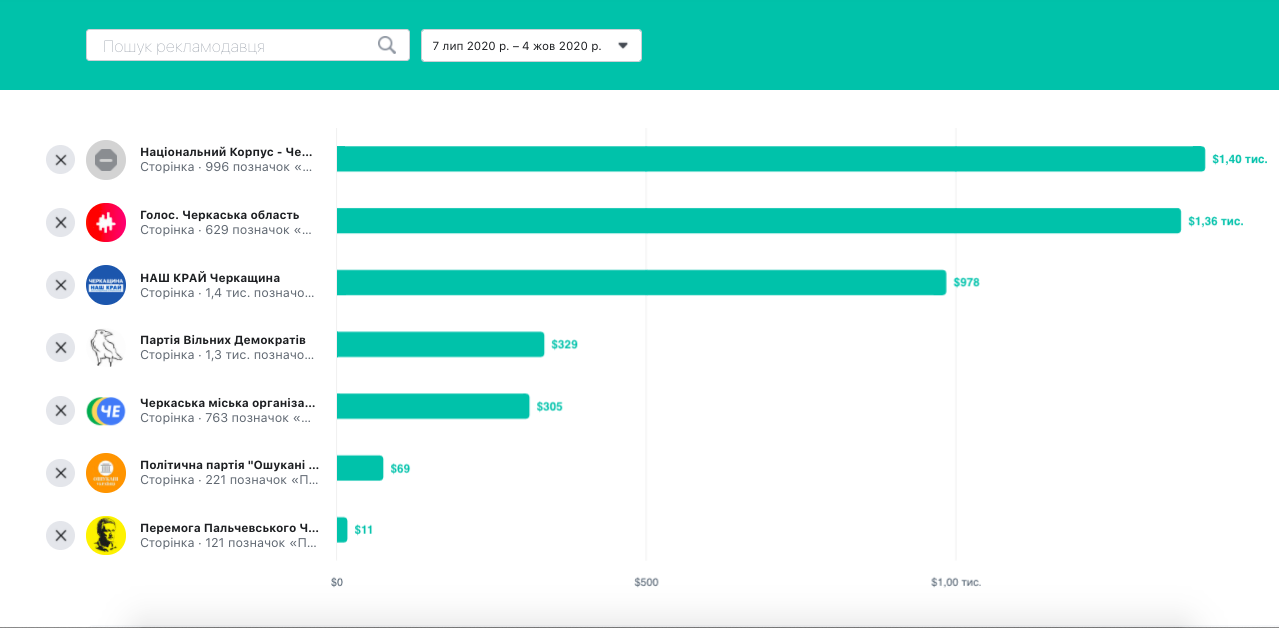1279x628 pixels.
Task: Open Черкаська міська організація page link
Action: (x=227, y=402)
